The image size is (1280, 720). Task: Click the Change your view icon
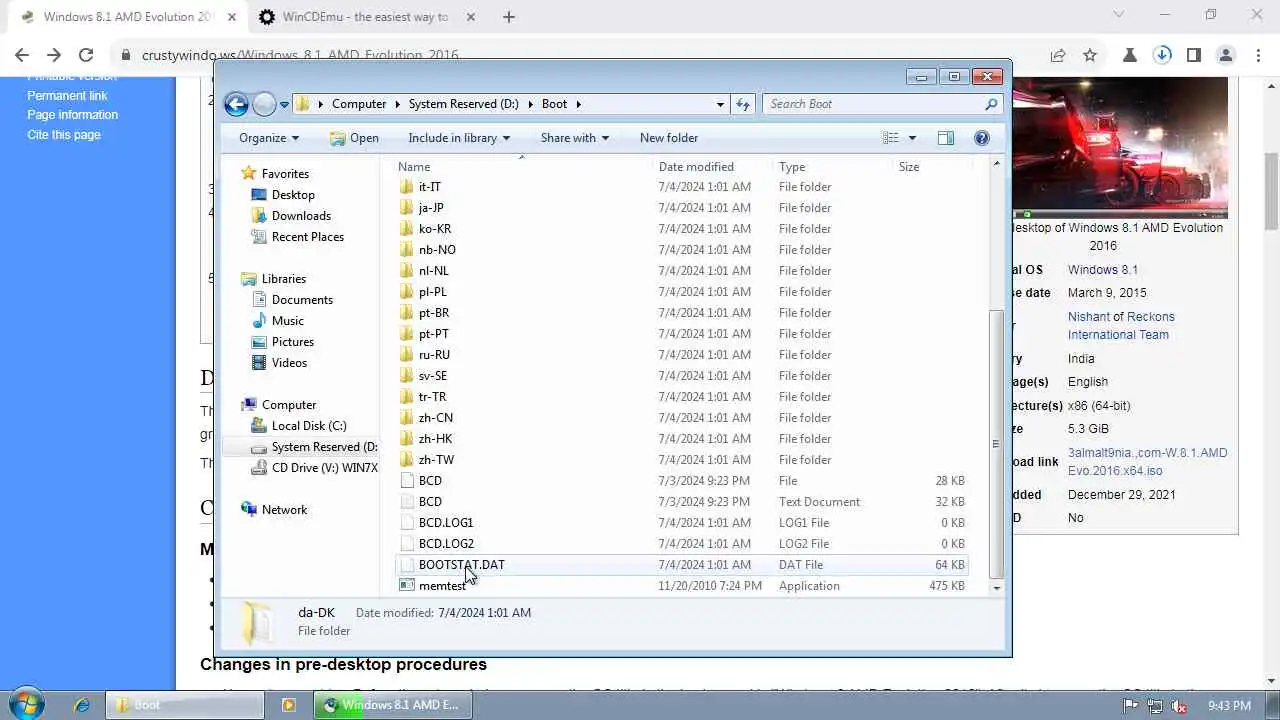(891, 138)
